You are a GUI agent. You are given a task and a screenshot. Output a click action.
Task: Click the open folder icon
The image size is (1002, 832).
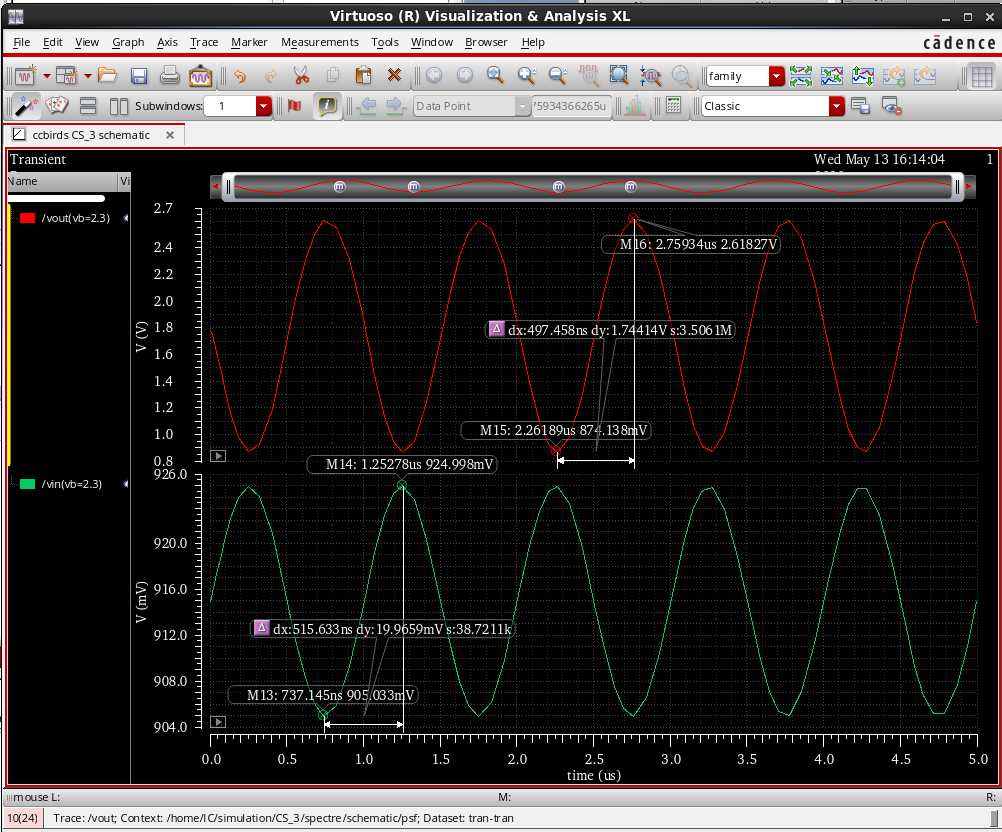coord(108,76)
